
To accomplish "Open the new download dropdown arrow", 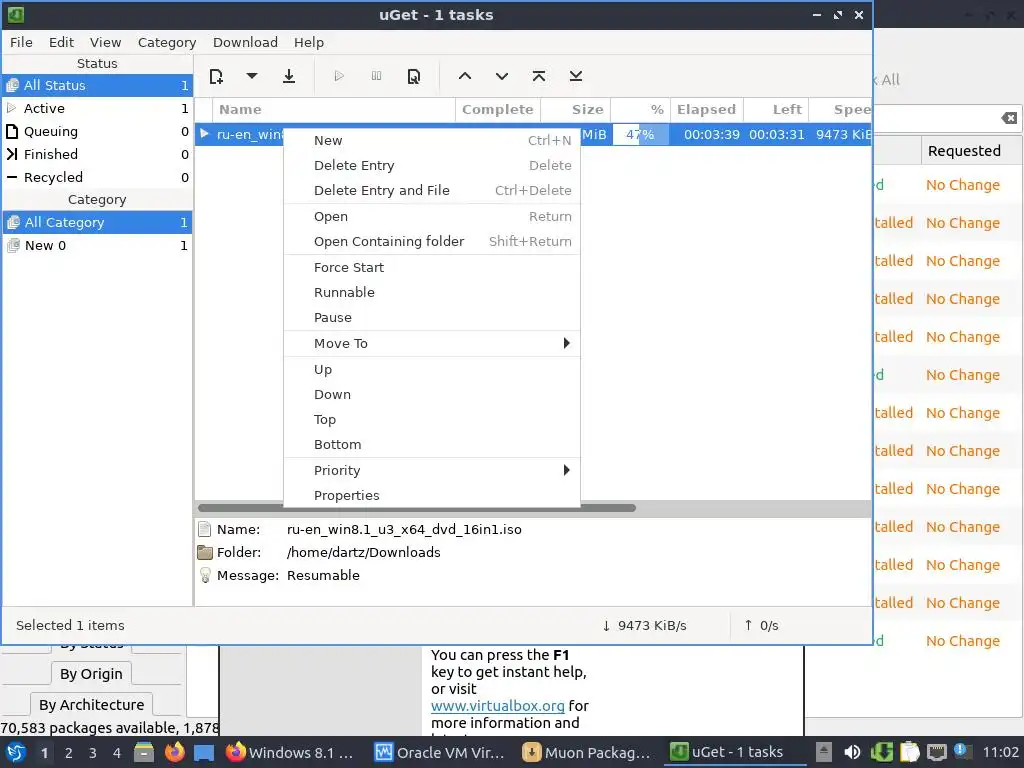I will 251,76.
